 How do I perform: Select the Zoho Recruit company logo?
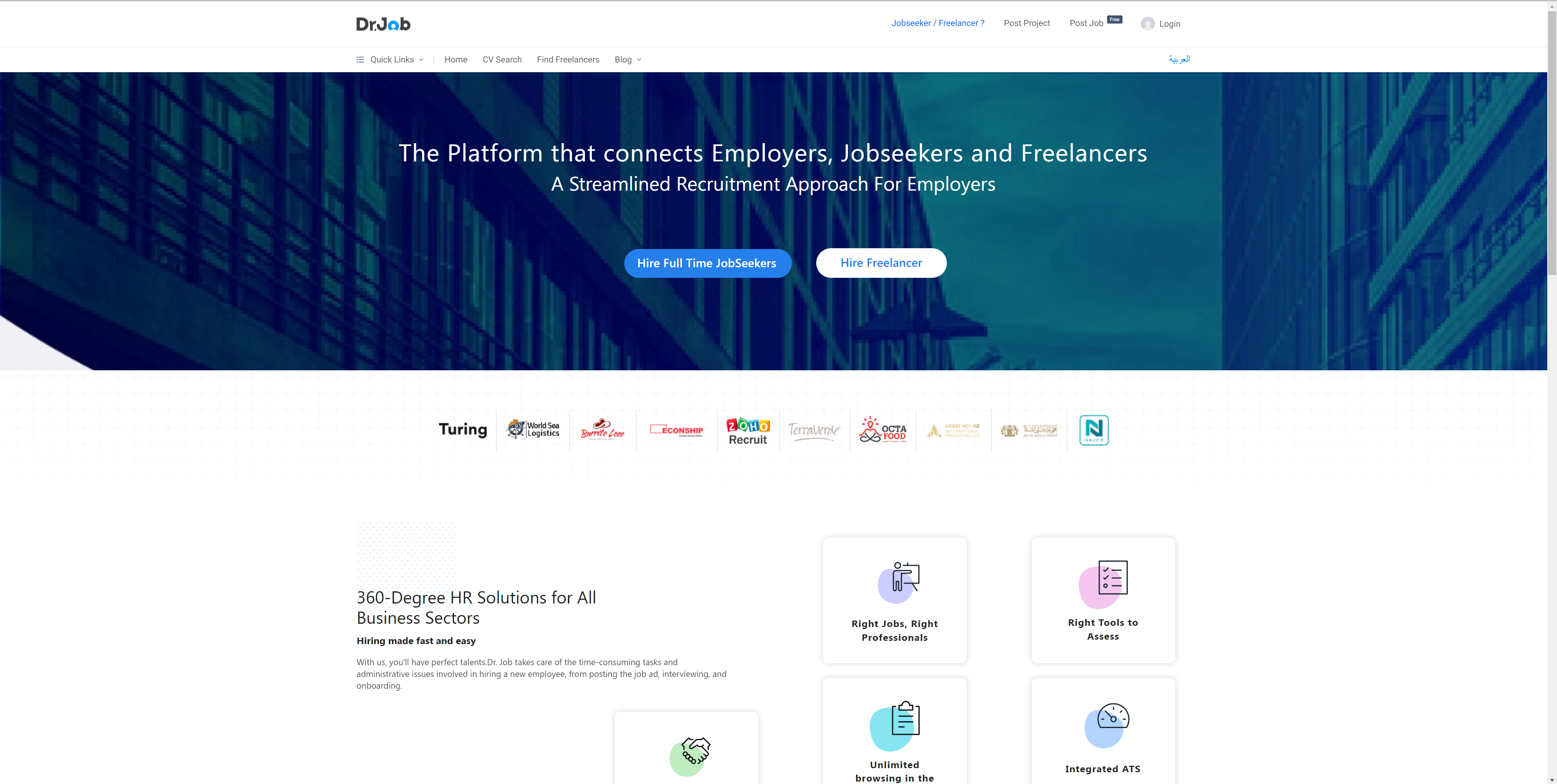748,430
